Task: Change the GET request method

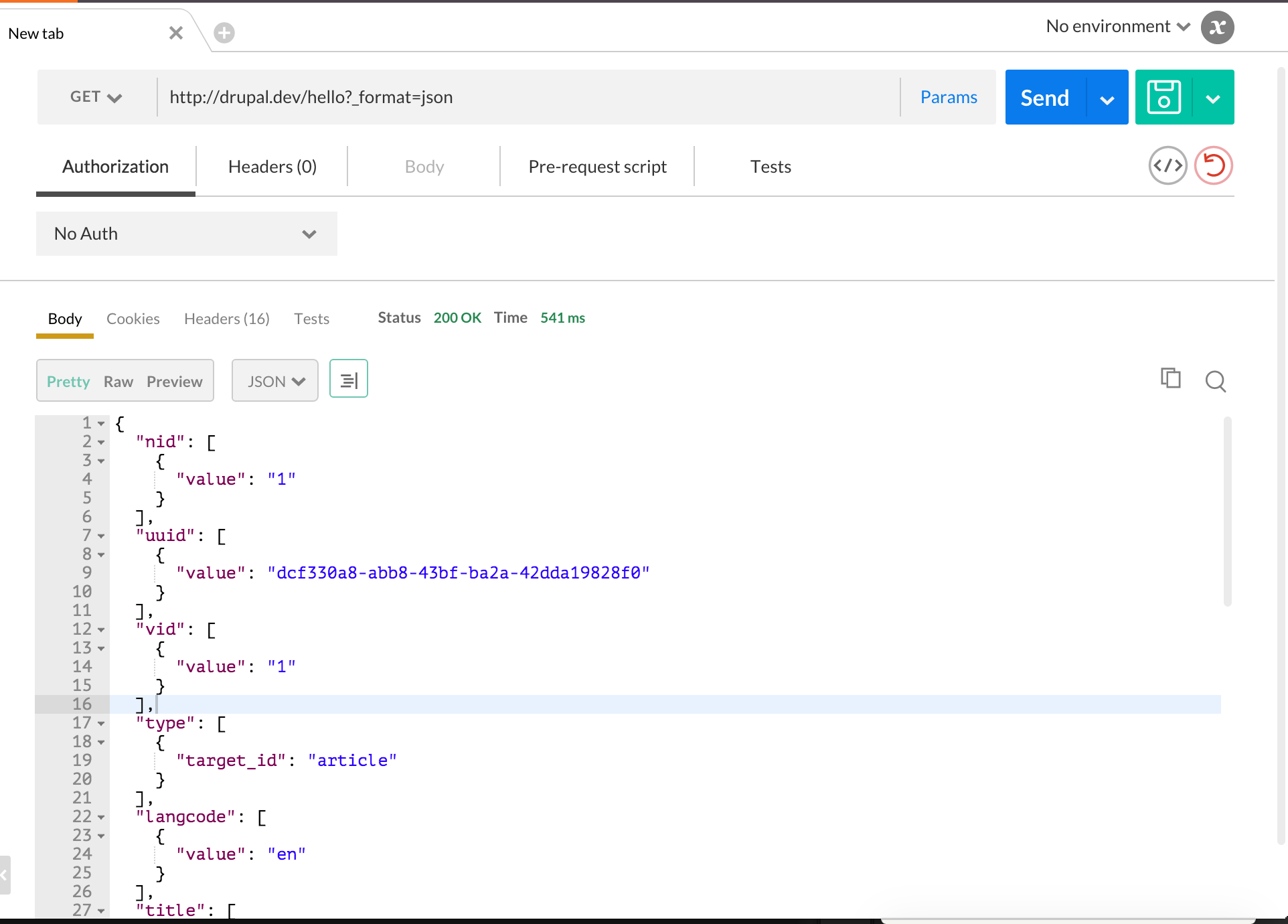Action: (96, 97)
